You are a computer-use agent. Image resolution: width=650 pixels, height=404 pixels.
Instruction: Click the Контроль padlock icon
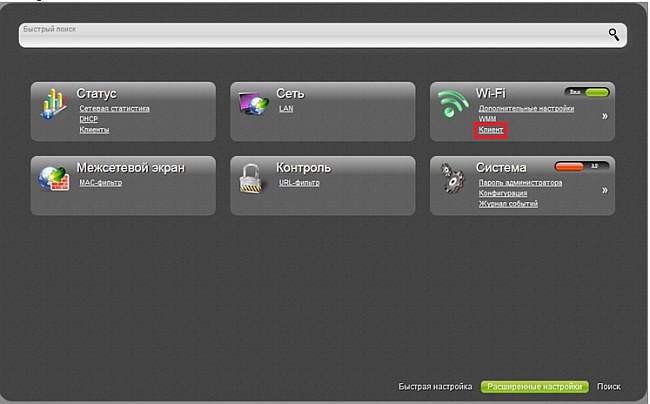click(x=251, y=177)
